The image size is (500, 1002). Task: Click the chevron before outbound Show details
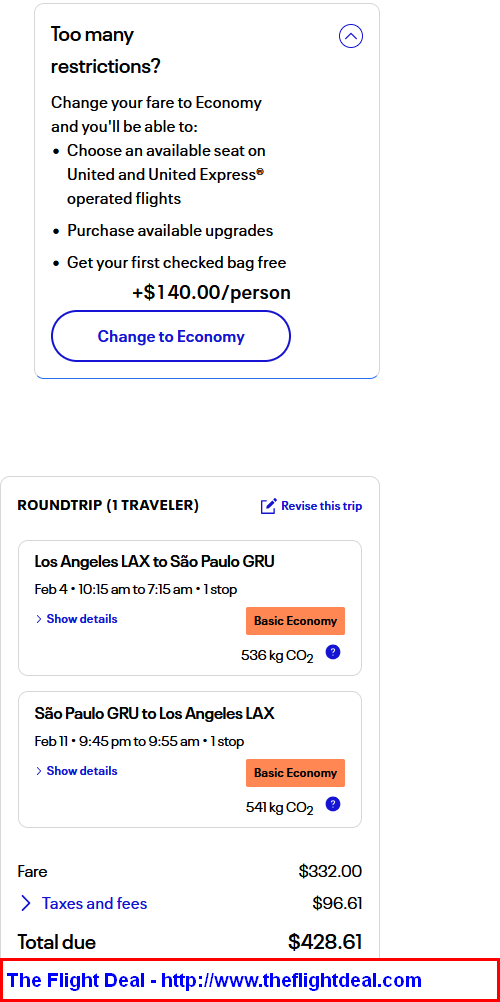[x=38, y=619]
